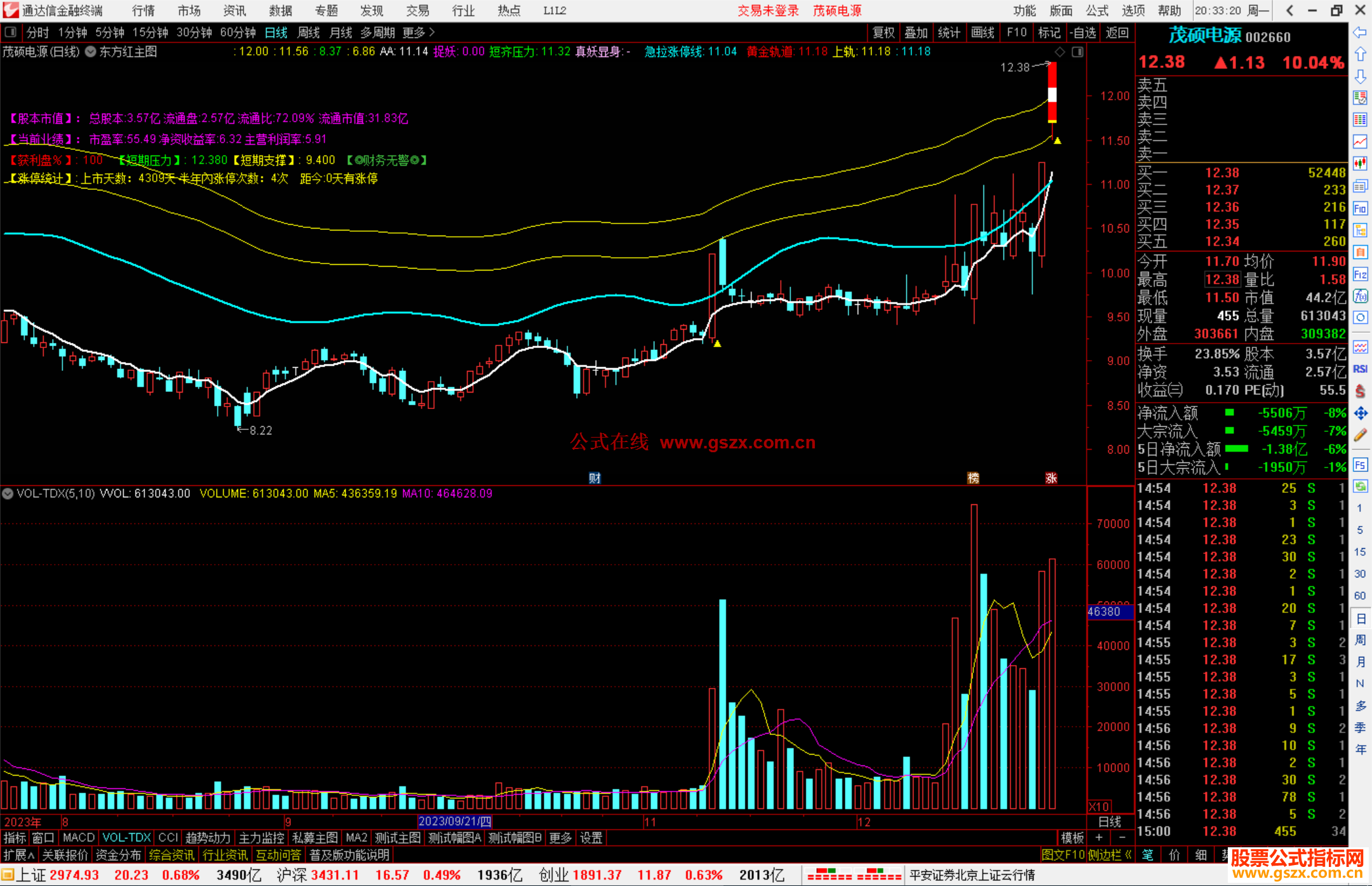Open the f(x) formula sidebar icon
1372x886 pixels.
[1360, 296]
